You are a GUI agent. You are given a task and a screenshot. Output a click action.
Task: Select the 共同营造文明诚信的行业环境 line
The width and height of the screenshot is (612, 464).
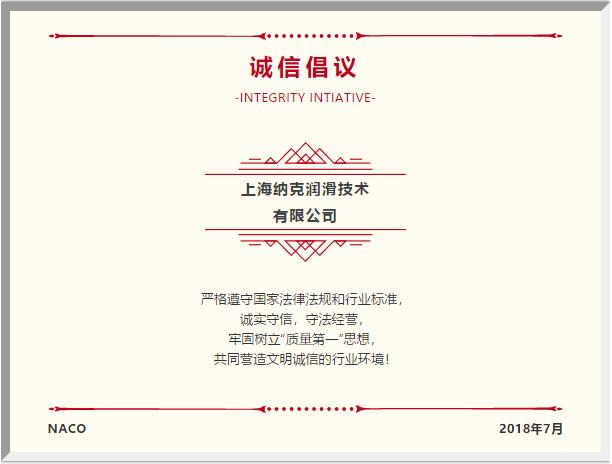point(304,358)
